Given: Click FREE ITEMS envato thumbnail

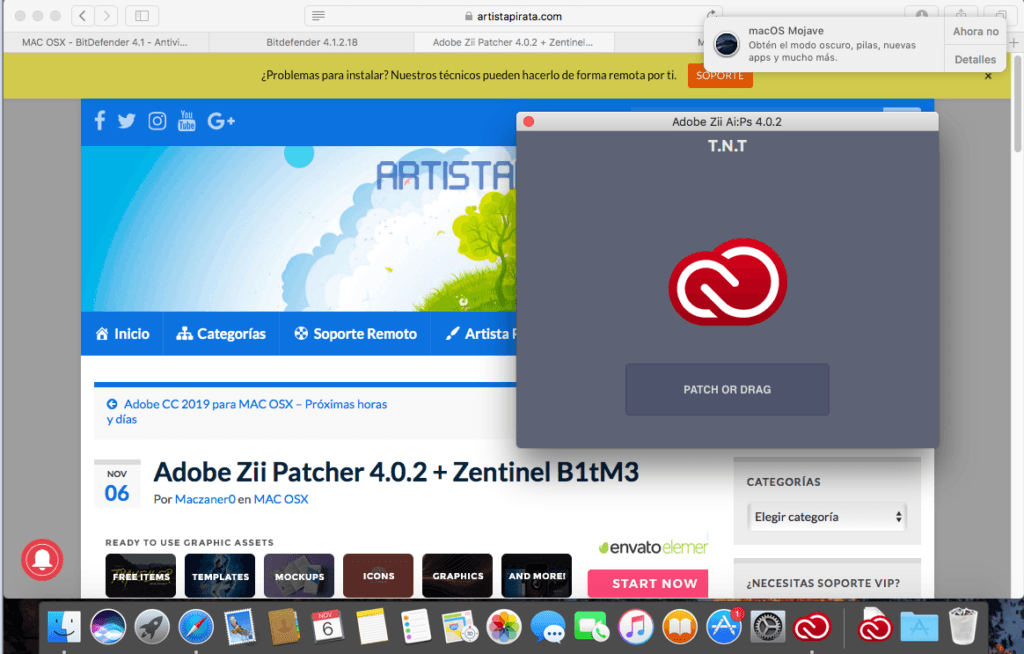Looking at the screenshot, I should point(140,576).
